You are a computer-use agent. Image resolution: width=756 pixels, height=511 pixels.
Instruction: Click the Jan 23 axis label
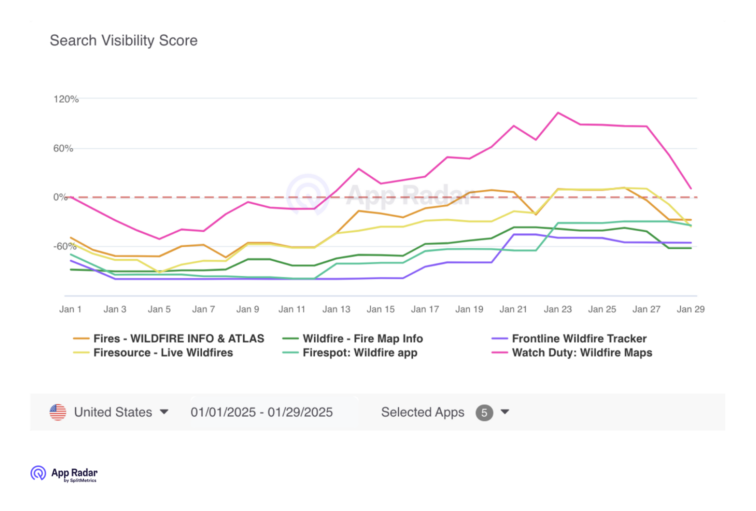tap(558, 309)
